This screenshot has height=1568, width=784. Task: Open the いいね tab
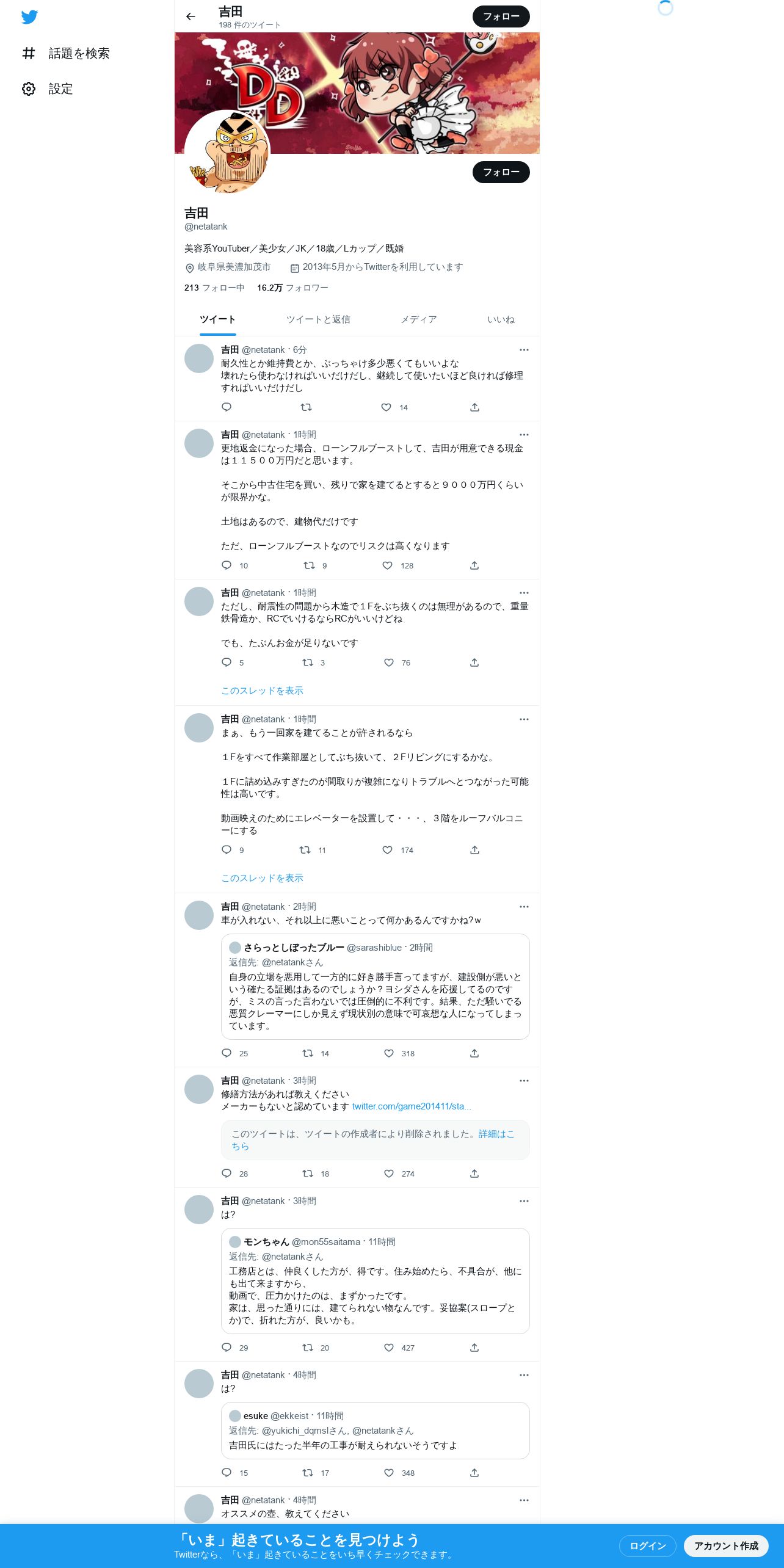click(501, 319)
